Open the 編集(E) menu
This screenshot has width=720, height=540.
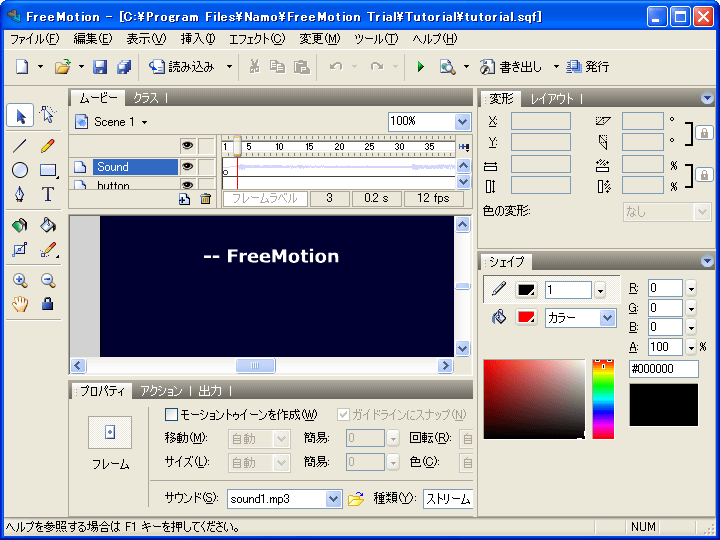point(93,39)
